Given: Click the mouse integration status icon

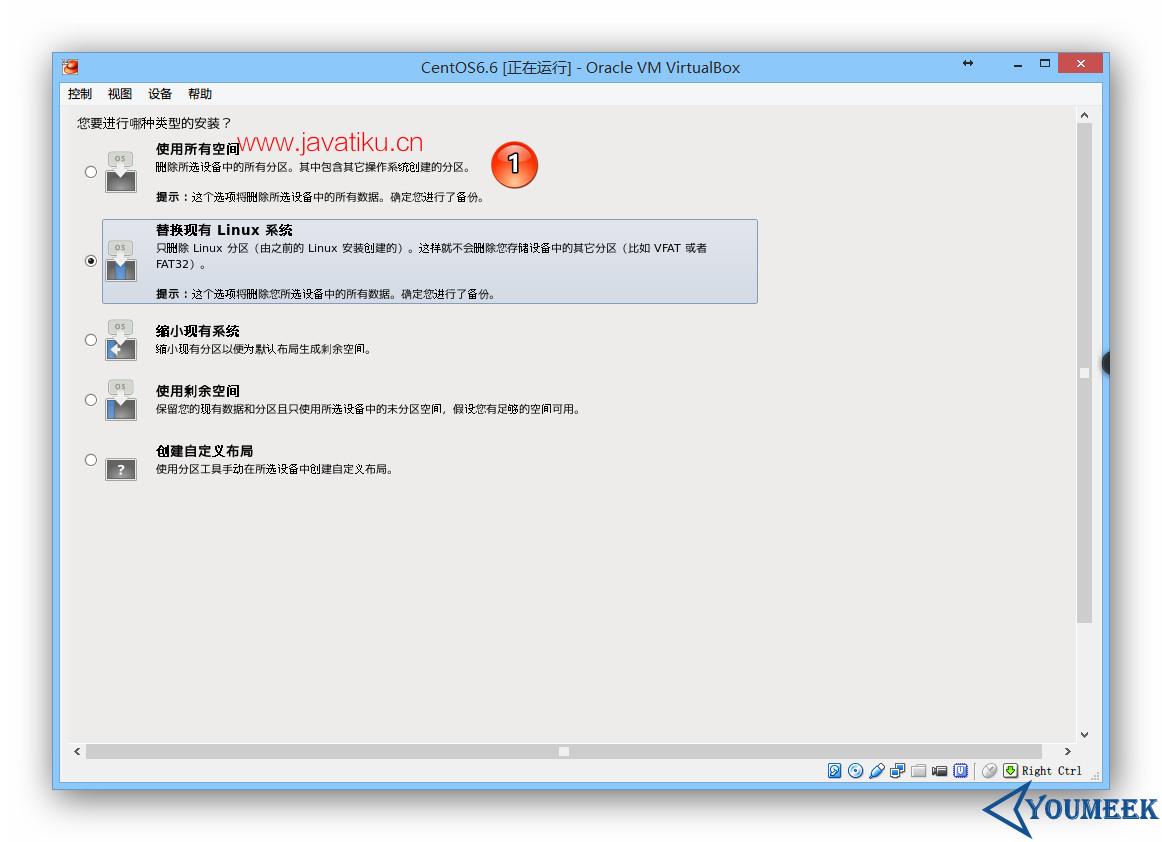Looking at the screenshot, I should click(989, 771).
